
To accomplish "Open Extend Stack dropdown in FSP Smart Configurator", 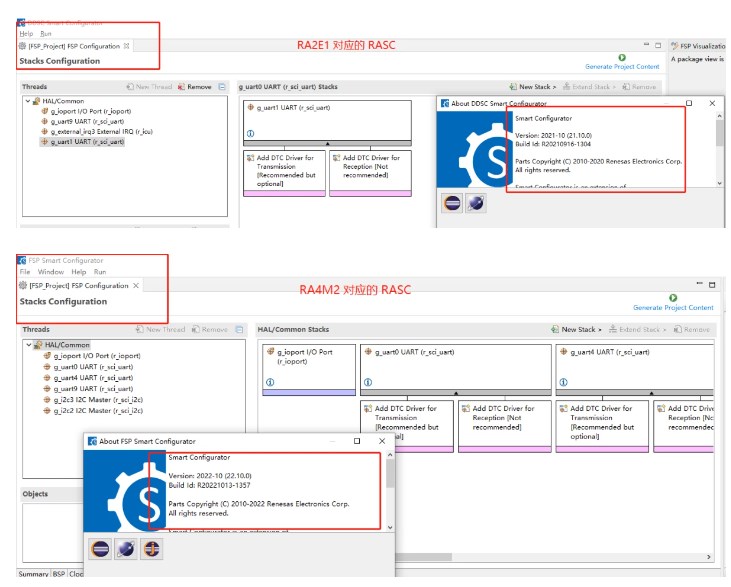I will pyautogui.click(x=637, y=330).
